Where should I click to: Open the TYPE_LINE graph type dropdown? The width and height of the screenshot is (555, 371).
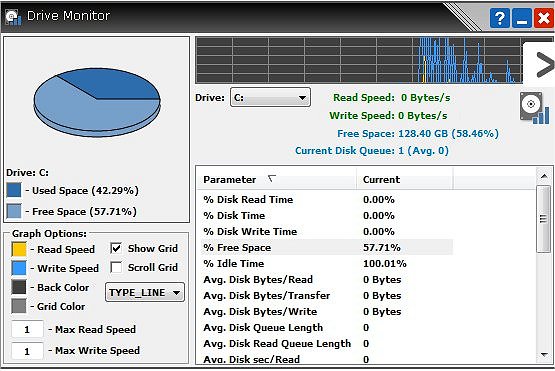point(145,292)
